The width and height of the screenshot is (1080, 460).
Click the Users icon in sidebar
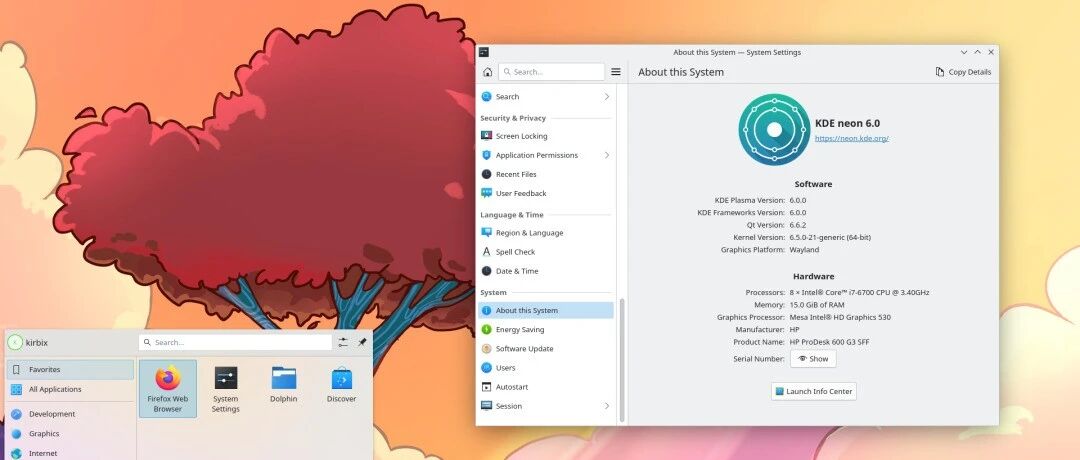[x=486, y=368]
